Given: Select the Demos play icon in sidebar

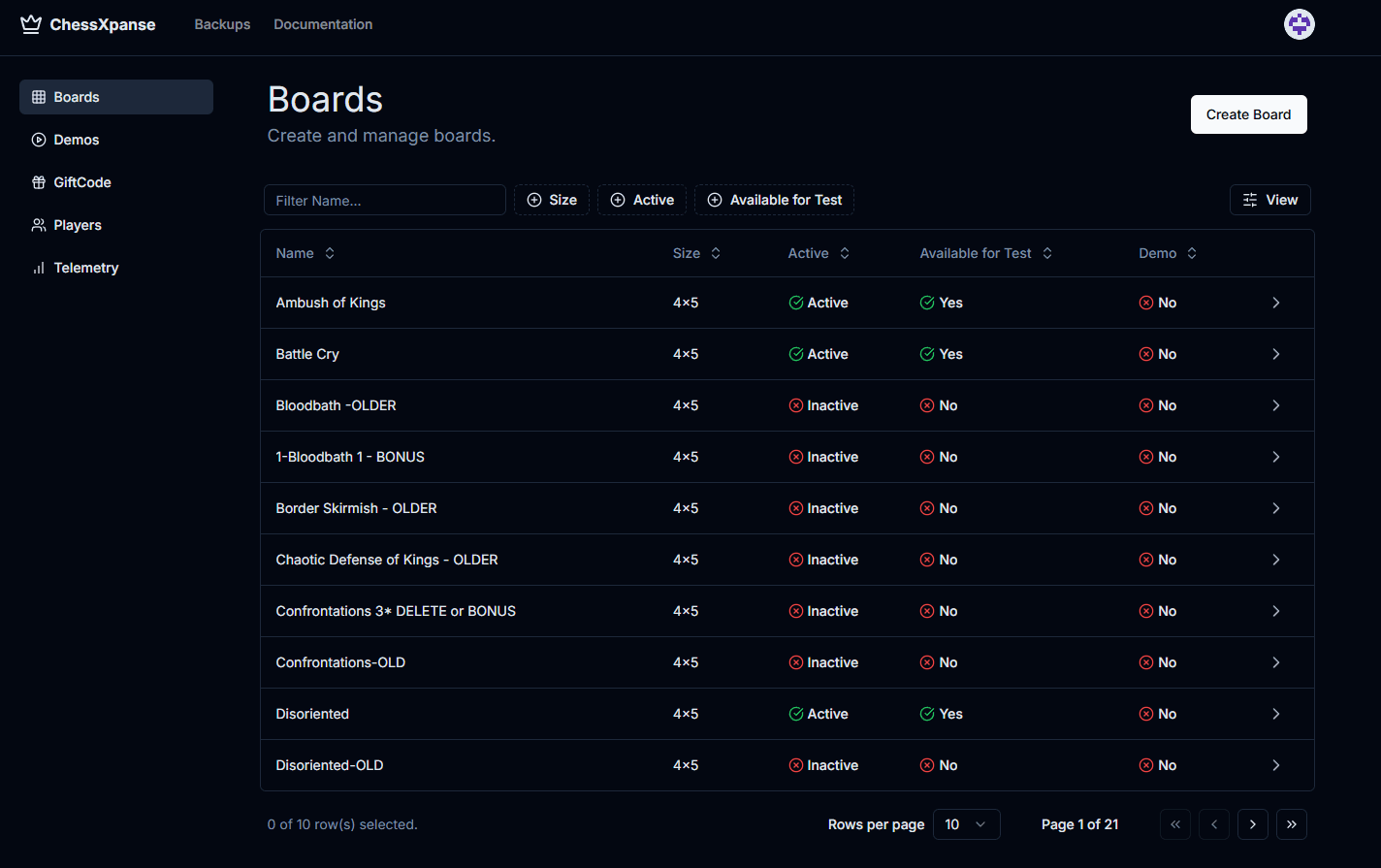Looking at the screenshot, I should click(39, 139).
